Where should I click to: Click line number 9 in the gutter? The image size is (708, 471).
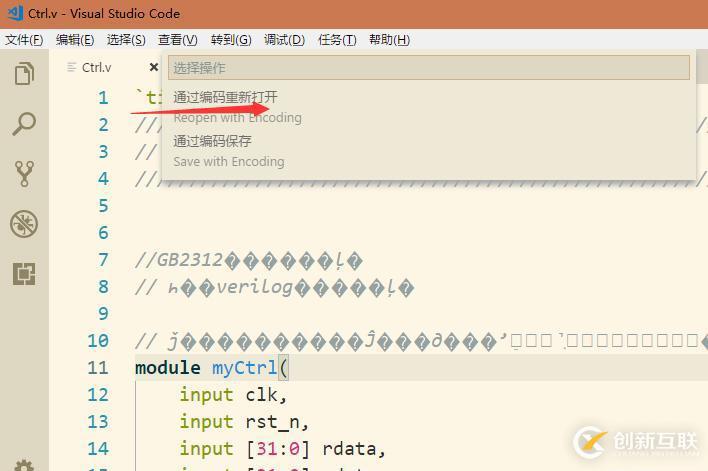(x=103, y=313)
